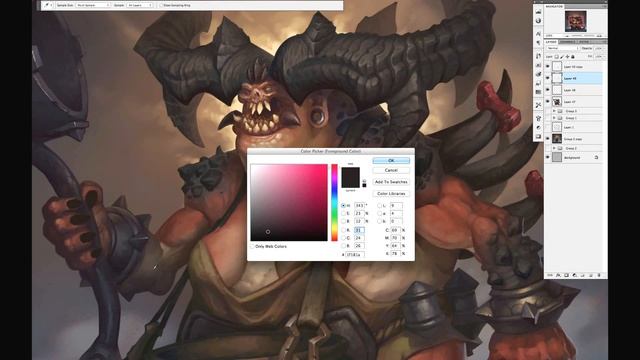Select the R red radio button
Screen dimensions: 640x360
(x=343, y=230)
